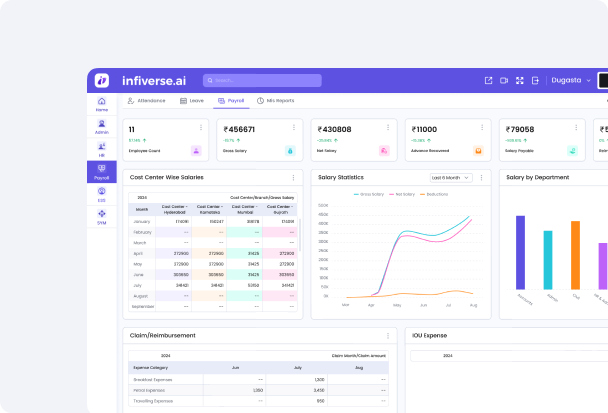
Task: Click the July column in claims table
Action: click(x=298, y=368)
